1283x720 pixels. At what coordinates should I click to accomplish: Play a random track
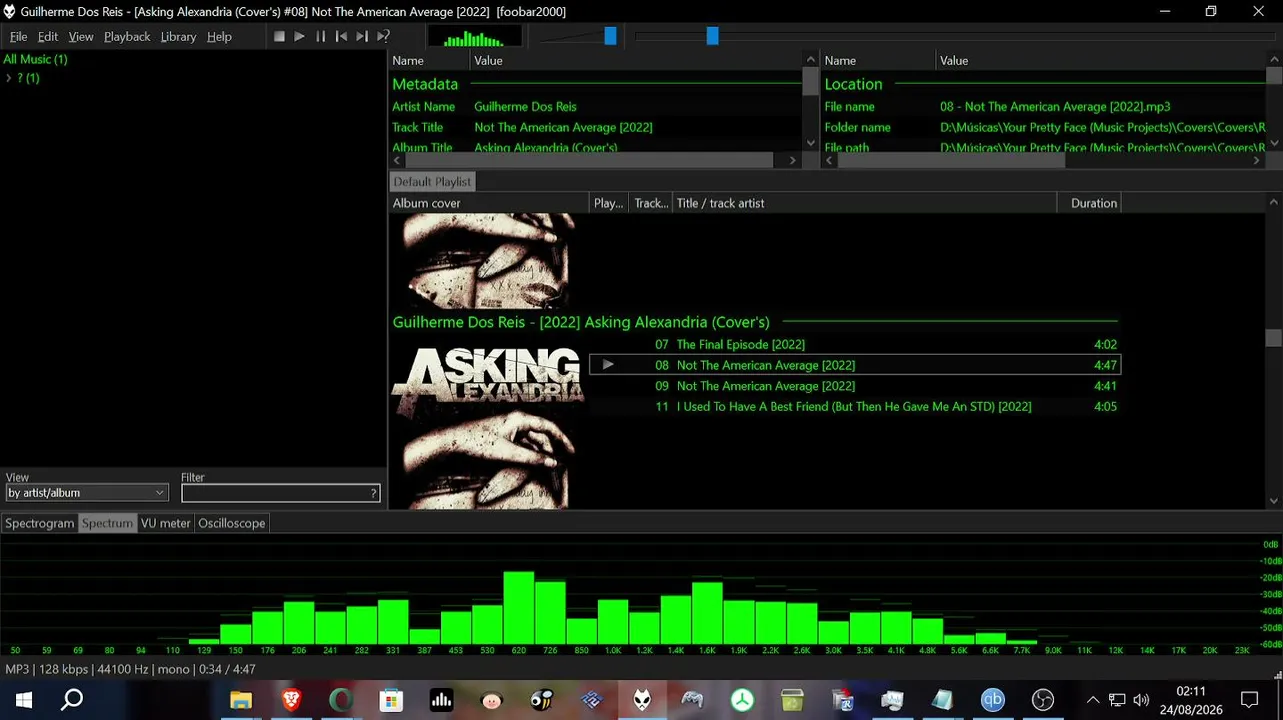(x=383, y=36)
